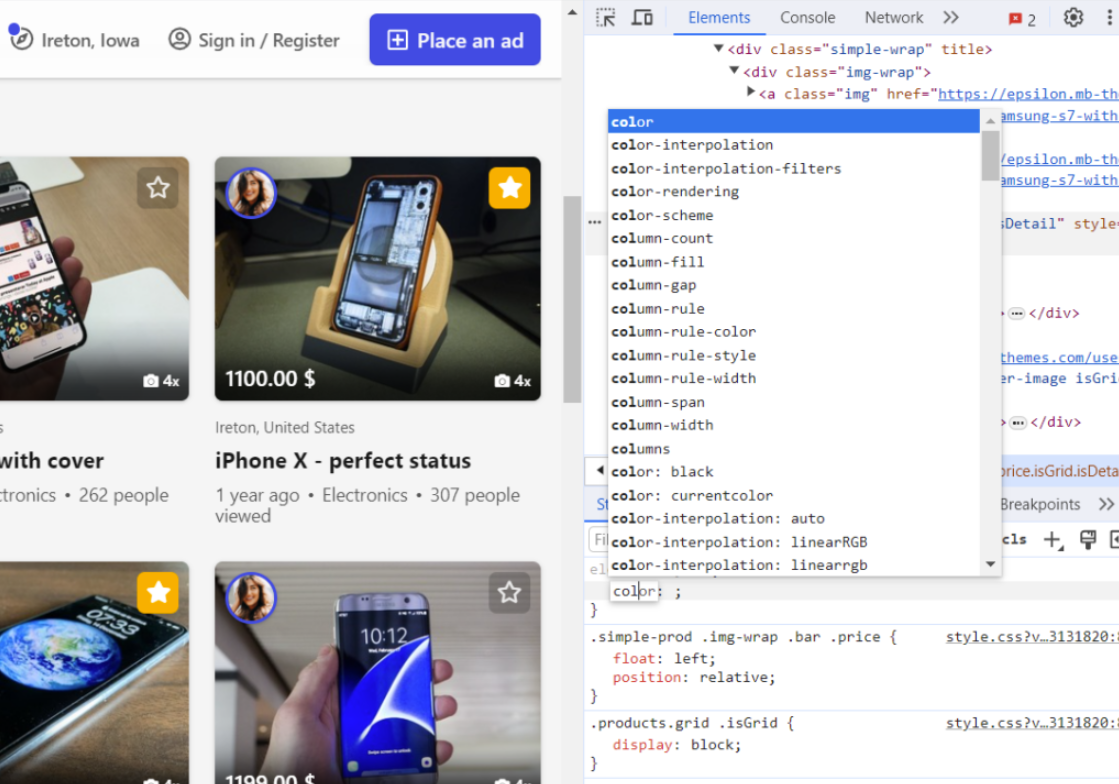Open DevTools settings gear
The height and width of the screenshot is (784, 1119).
point(1073,17)
